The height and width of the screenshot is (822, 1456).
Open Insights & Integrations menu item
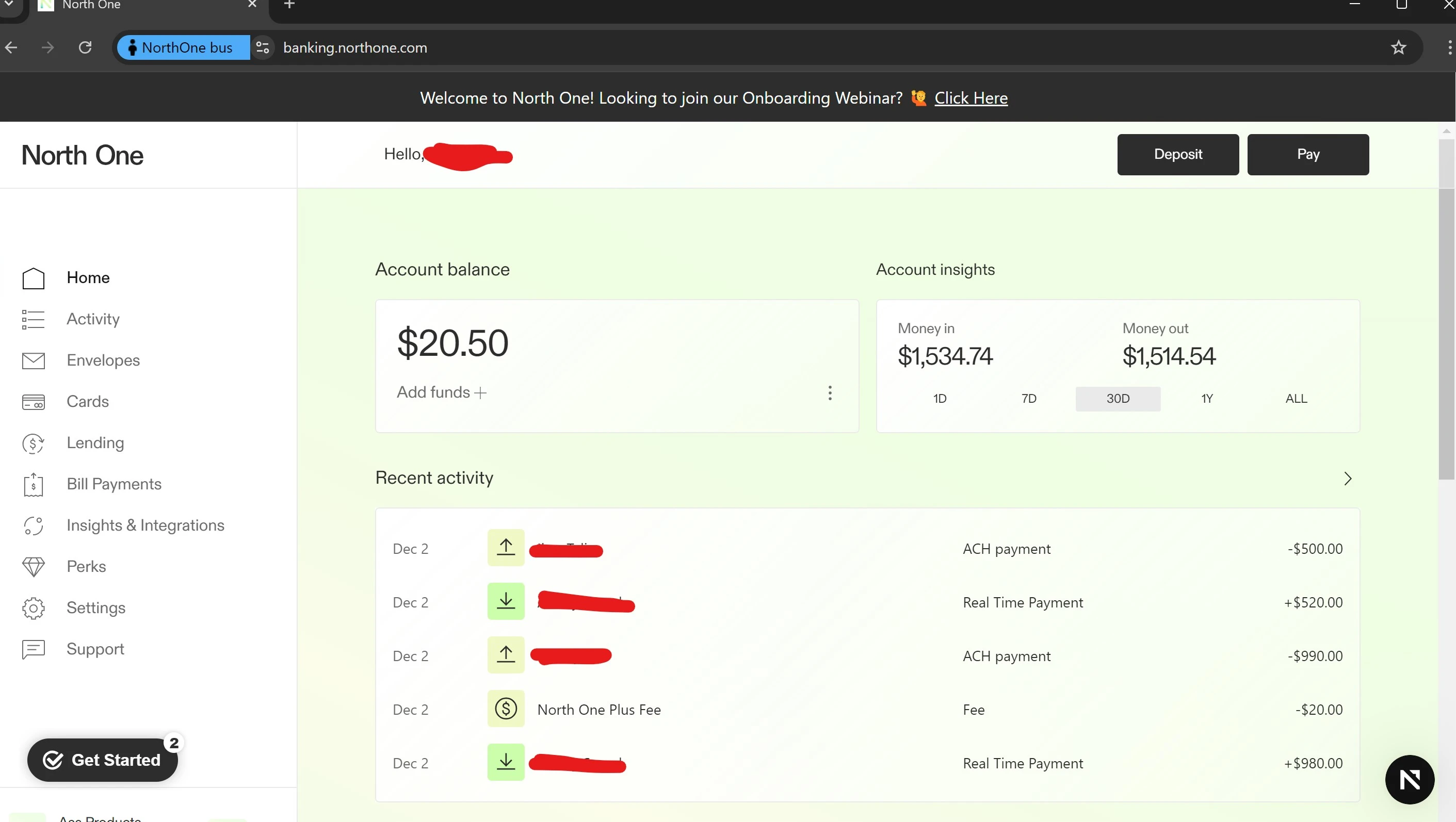pyautogui.click(x=146, y=525)
